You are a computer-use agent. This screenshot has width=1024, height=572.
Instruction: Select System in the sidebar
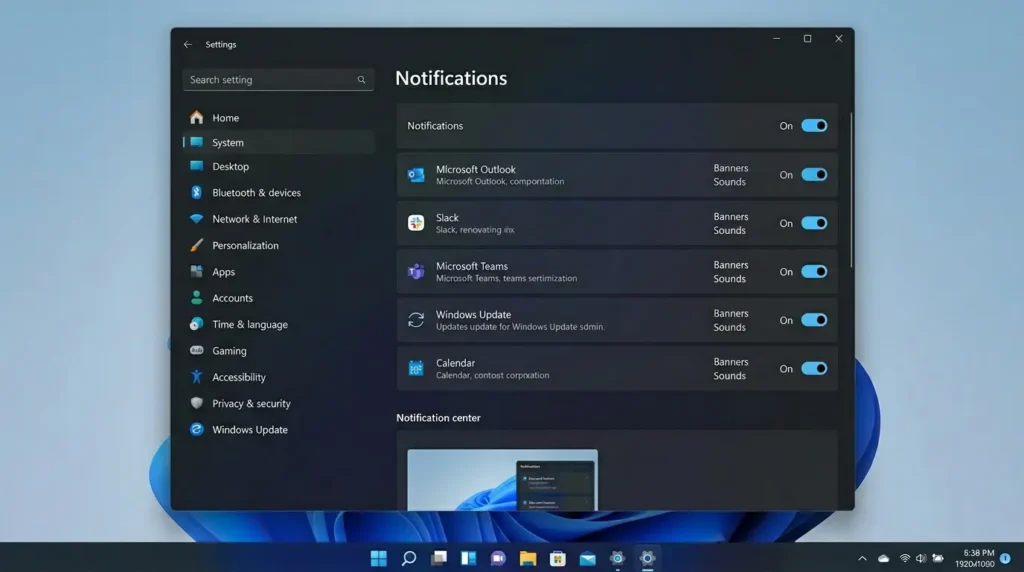(x=279, y=142)
